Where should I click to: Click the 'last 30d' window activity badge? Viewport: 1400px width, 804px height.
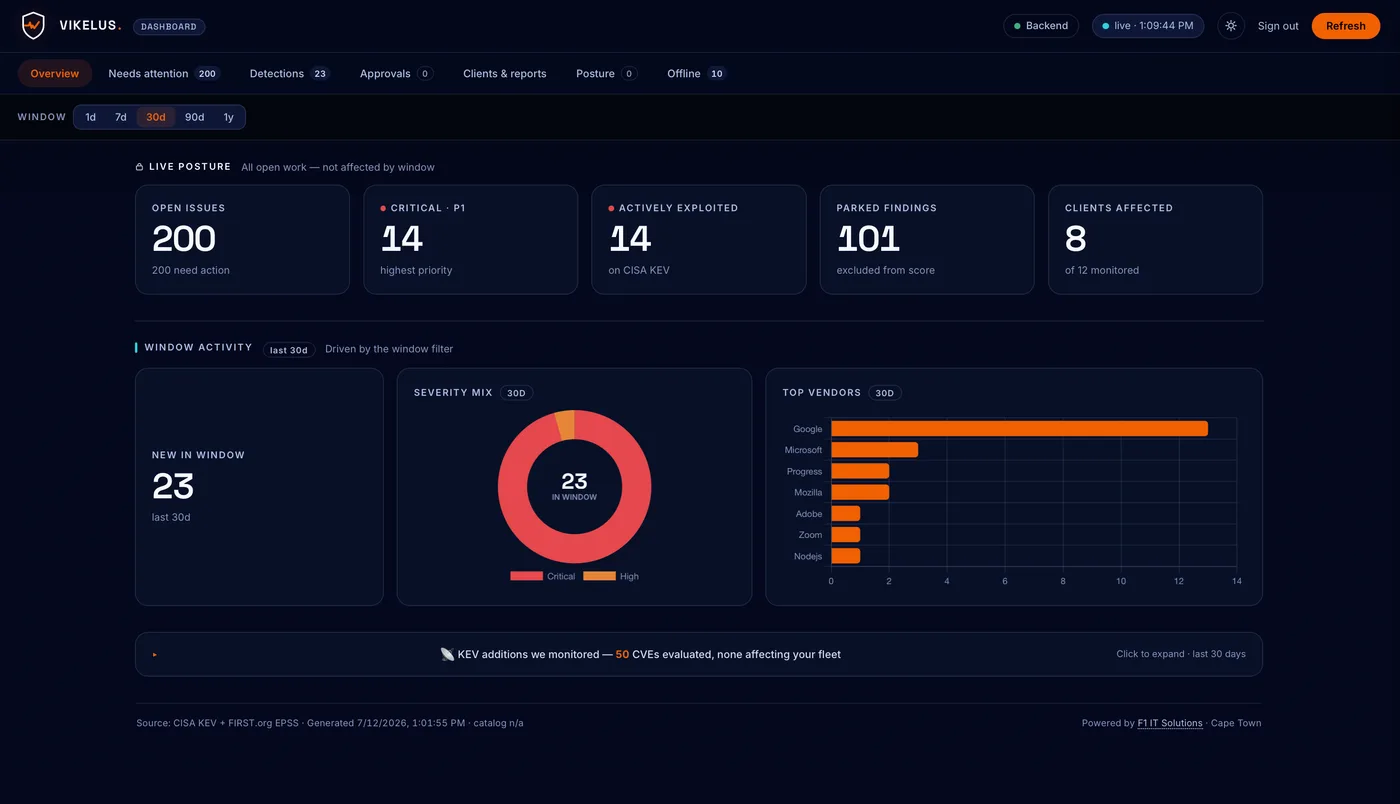coord(289,350)
